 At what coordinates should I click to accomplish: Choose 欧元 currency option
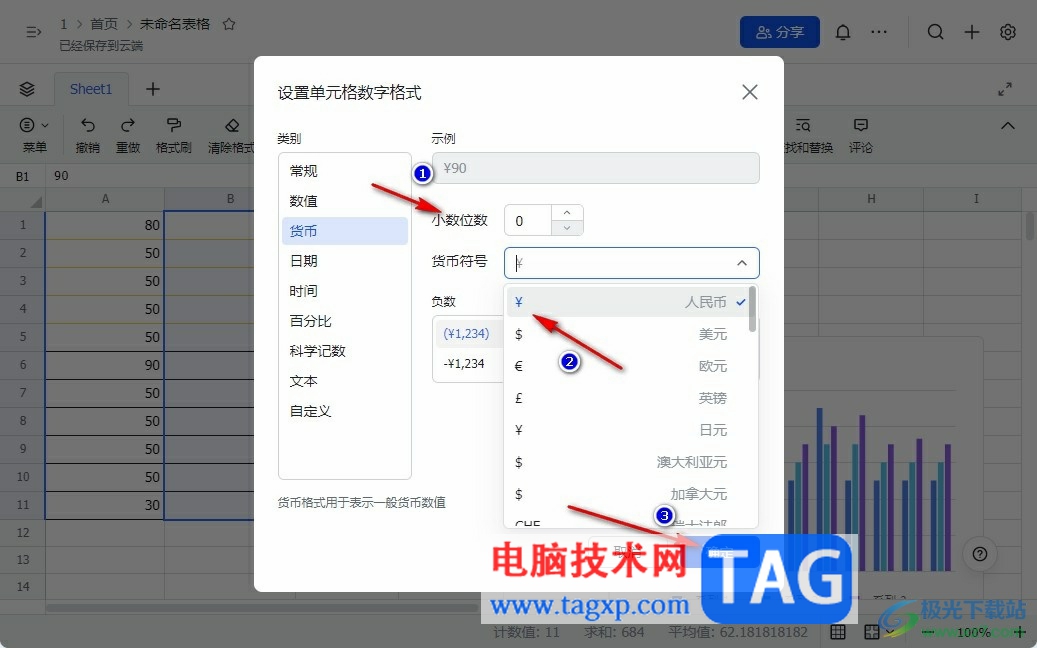[628, 366]
